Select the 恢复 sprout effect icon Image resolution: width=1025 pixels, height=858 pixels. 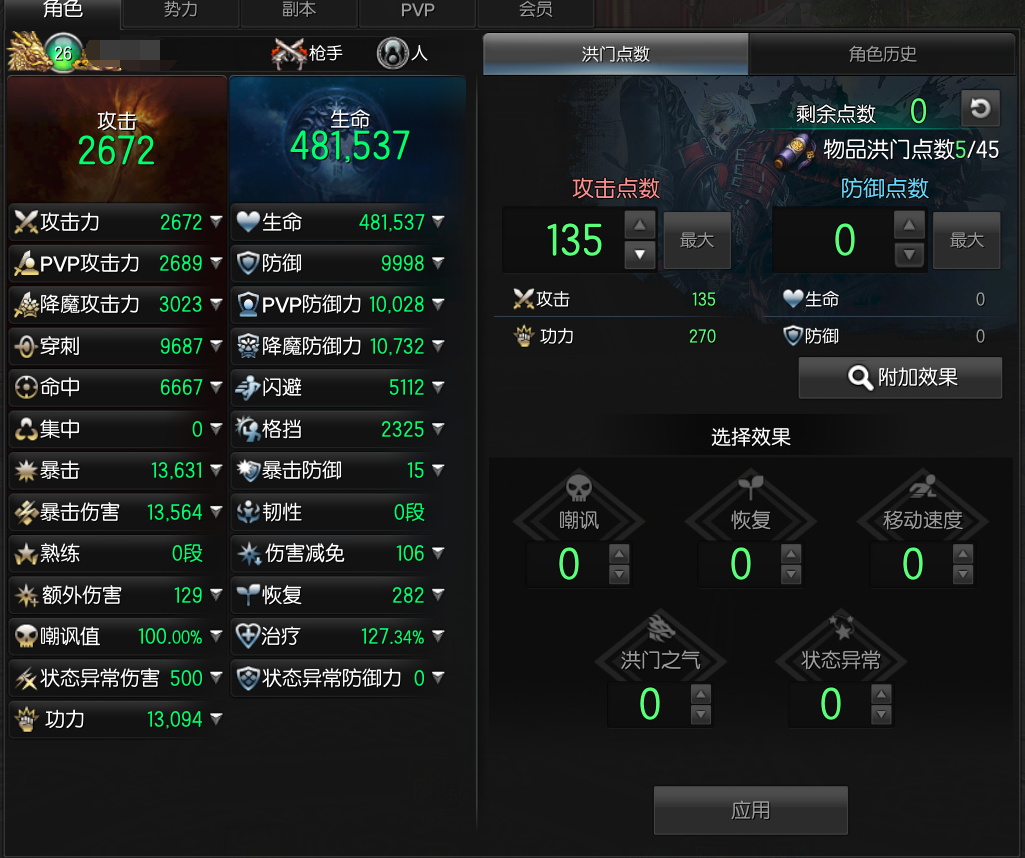(x=750, y=487)
